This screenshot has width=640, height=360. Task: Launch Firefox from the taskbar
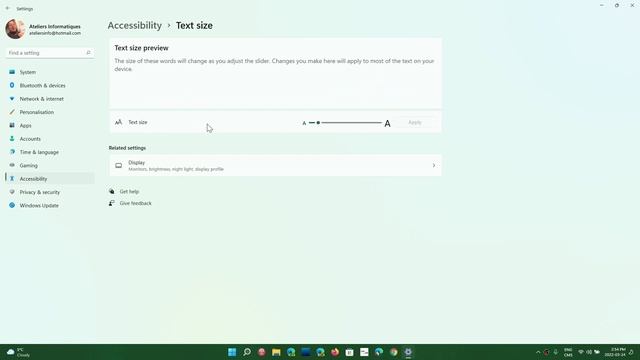[335, 352]
